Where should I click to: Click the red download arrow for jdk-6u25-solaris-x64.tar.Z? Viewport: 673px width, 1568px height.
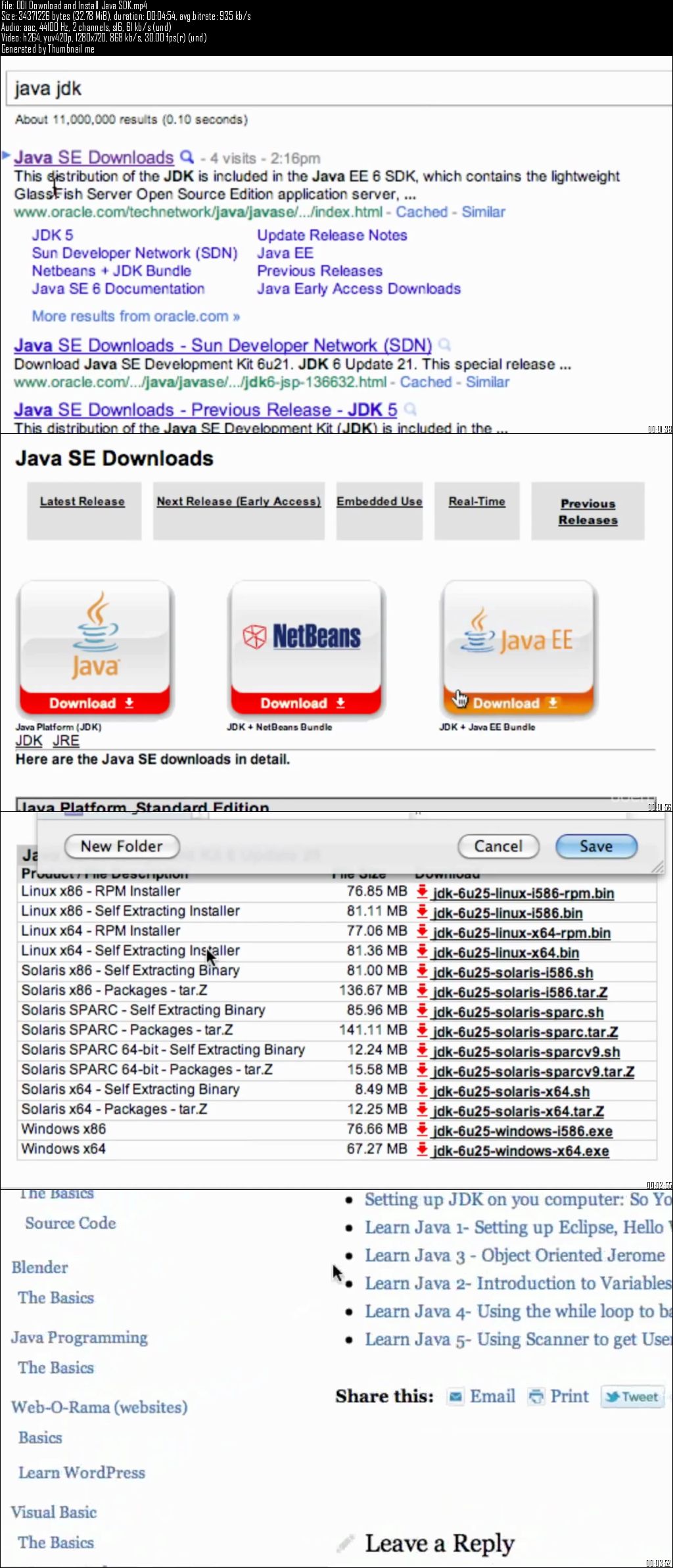pyautogui.click(x=422, y=1110)
